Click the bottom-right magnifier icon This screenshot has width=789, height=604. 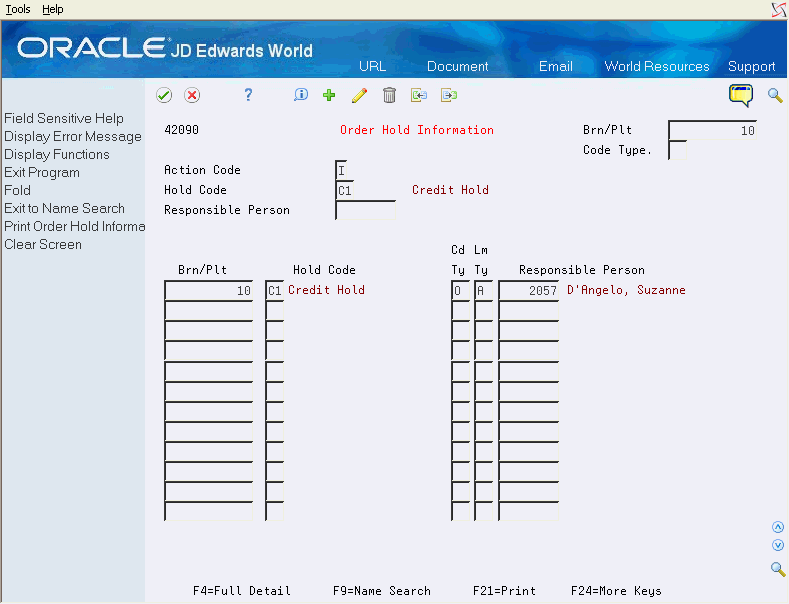[x=778, y=569]
